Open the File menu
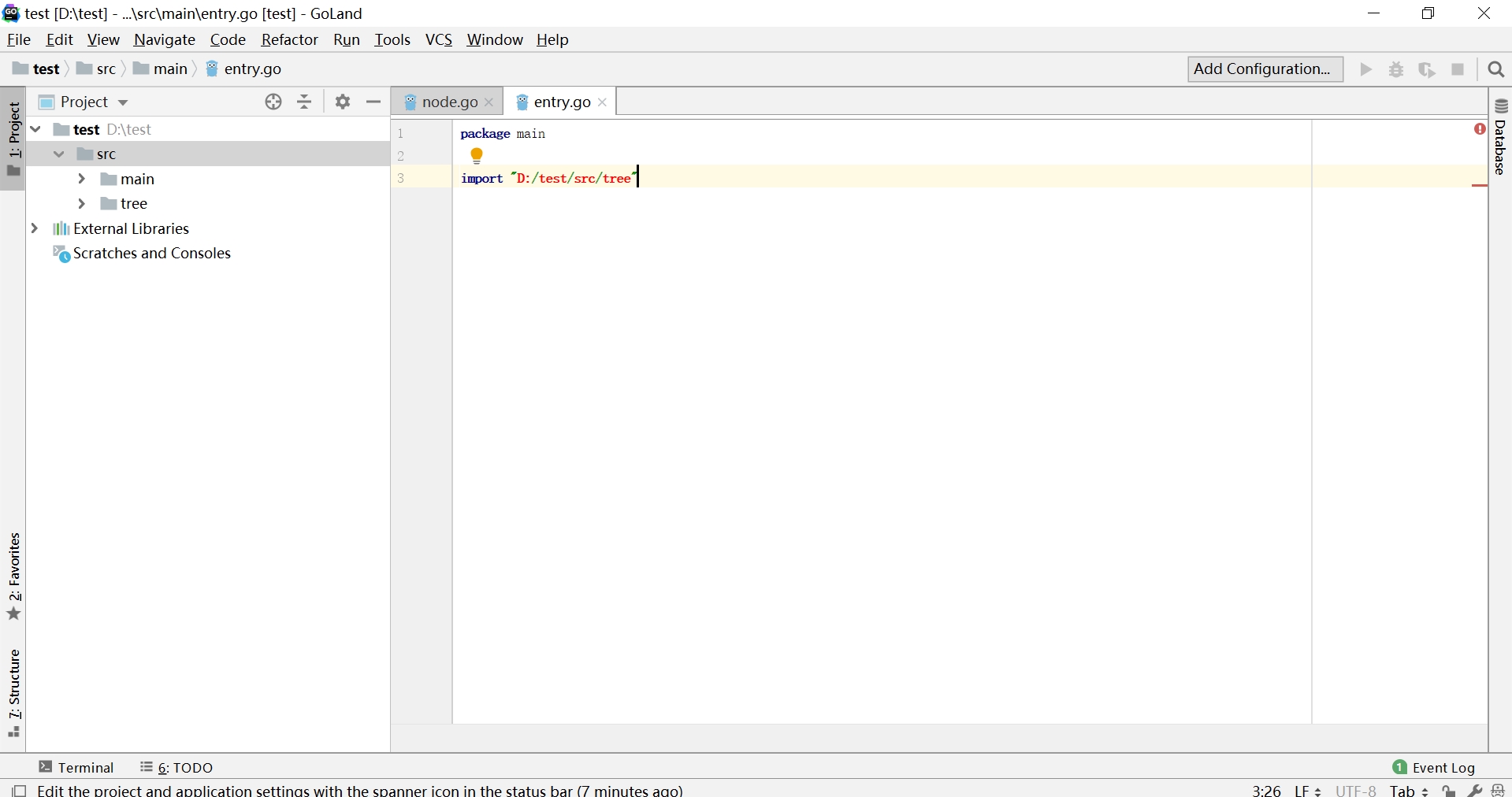Viewport: 1512px width, 797px height. click(19, 39)
